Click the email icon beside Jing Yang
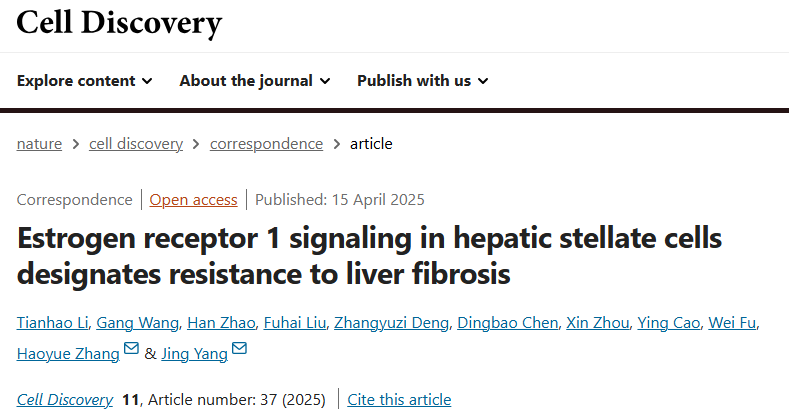The width and height of the screenshot is (789, 416). tap(240, 348)
